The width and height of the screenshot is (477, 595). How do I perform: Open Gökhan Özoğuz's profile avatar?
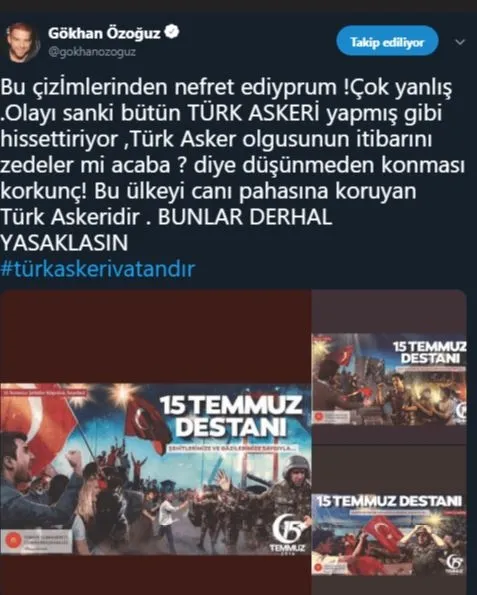click(x=22, y=42)
